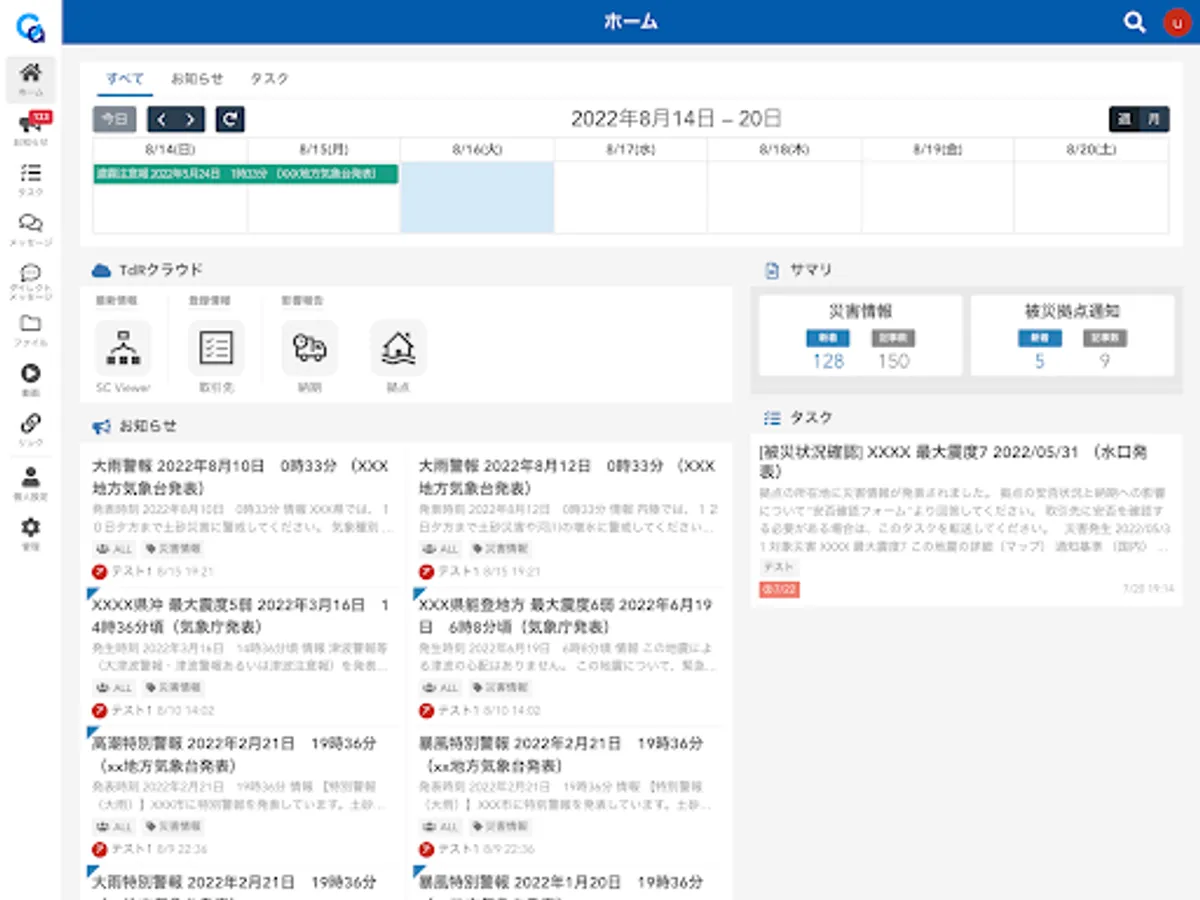
Task: Click the タスク section heading on right
Action: 811,417
